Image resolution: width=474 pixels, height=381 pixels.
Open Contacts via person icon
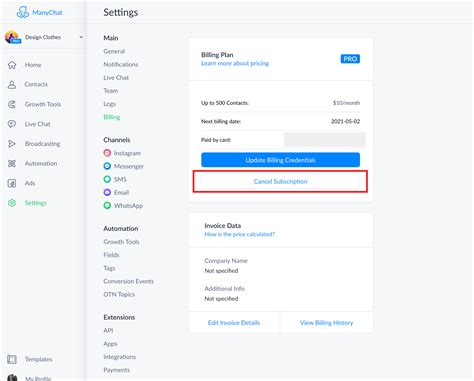click(x=12, y=85)
